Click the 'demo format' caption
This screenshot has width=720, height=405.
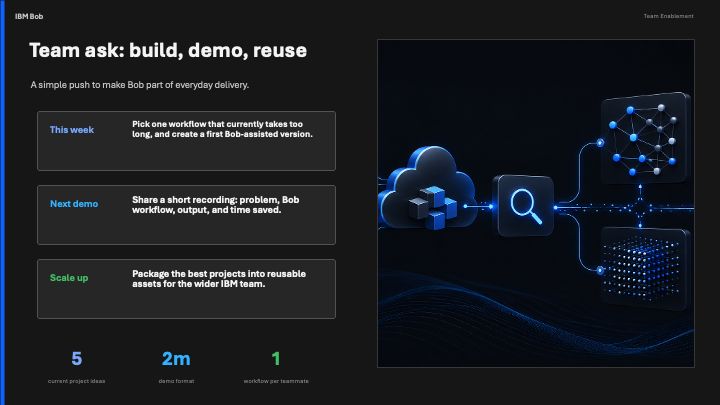pyautogui.click(x=176, y=381)
